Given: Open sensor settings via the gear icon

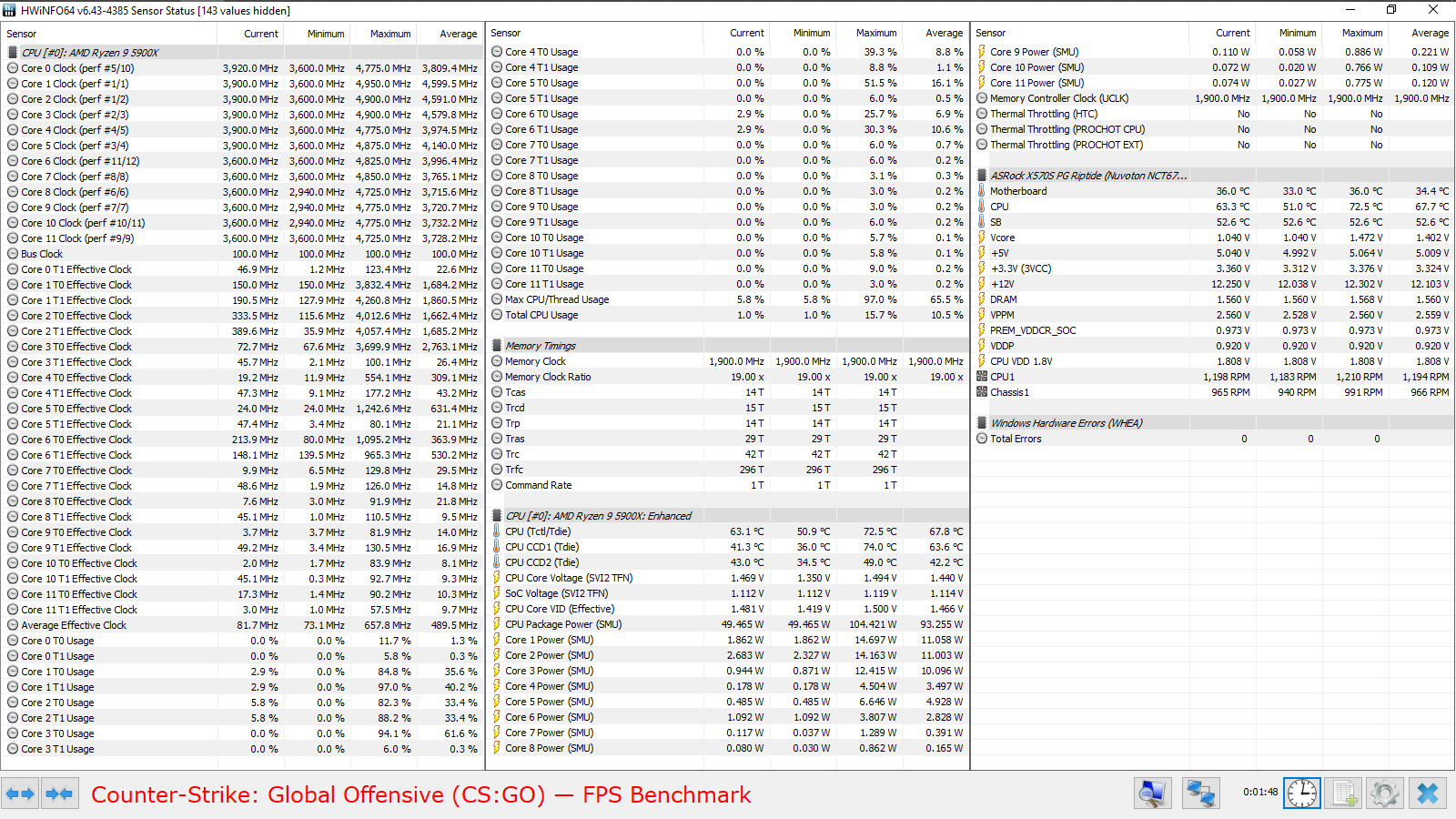Looking at the screenshot, I should tap(1385, 794).
